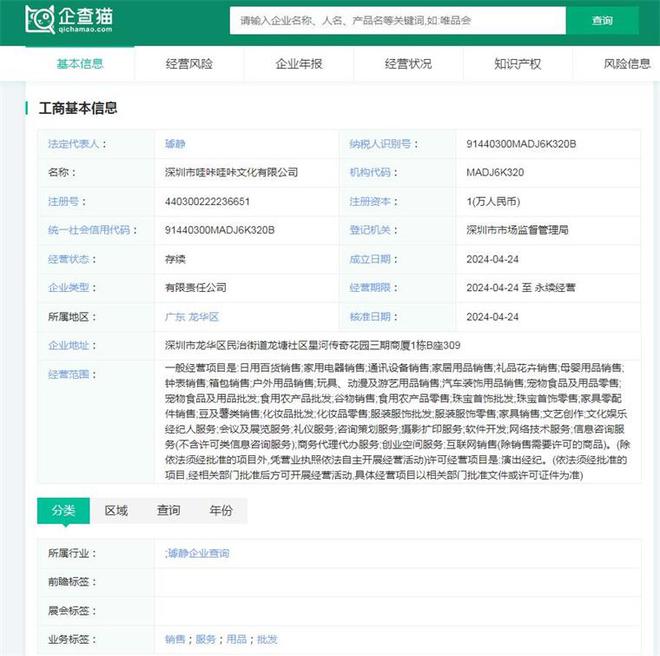Open the legal representative name link beside 法定代表人
The width and height of the screenshot is (660, 656).
click(x=175, y=144)
